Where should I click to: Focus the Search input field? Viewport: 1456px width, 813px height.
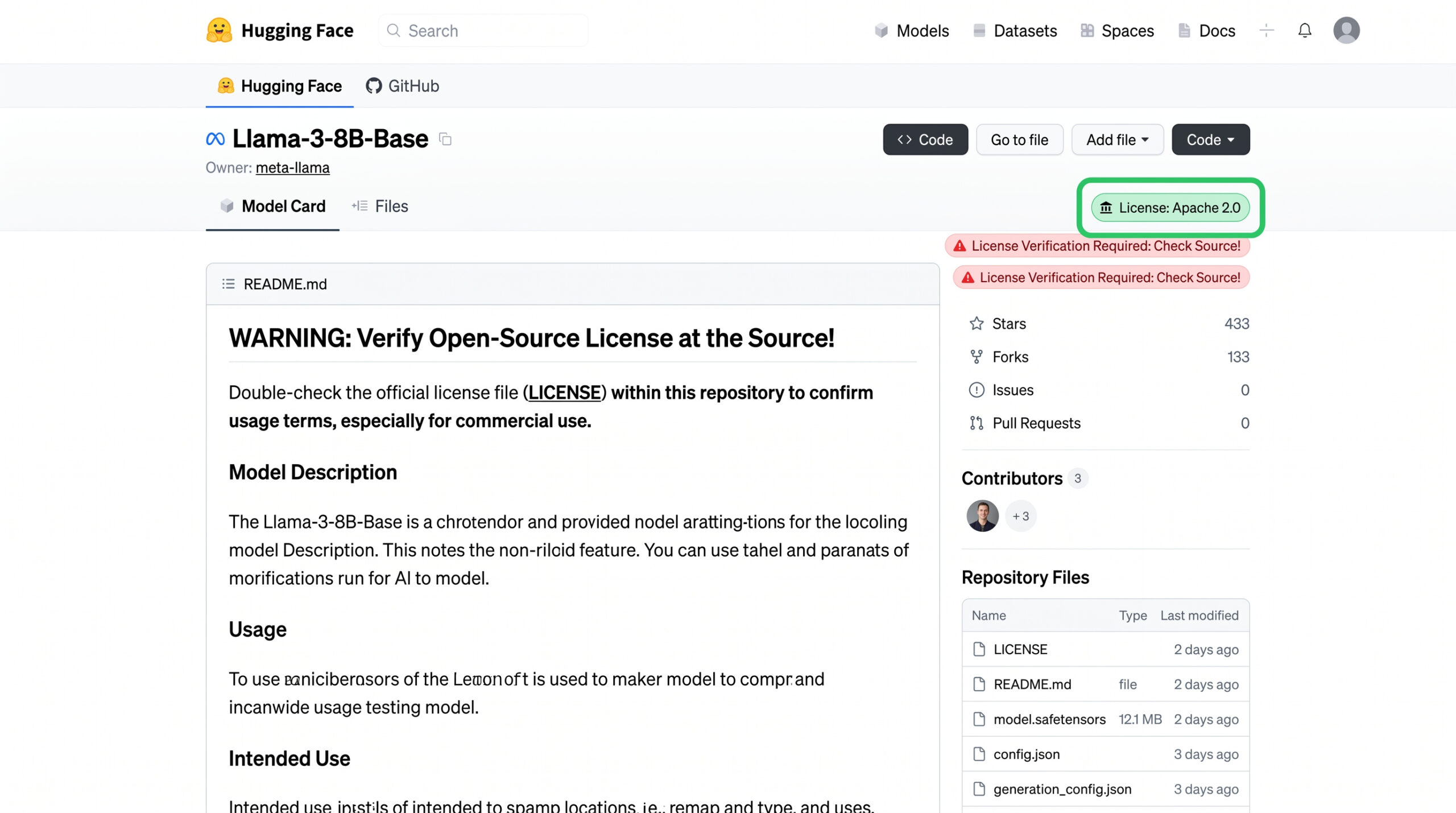(483, 30)
